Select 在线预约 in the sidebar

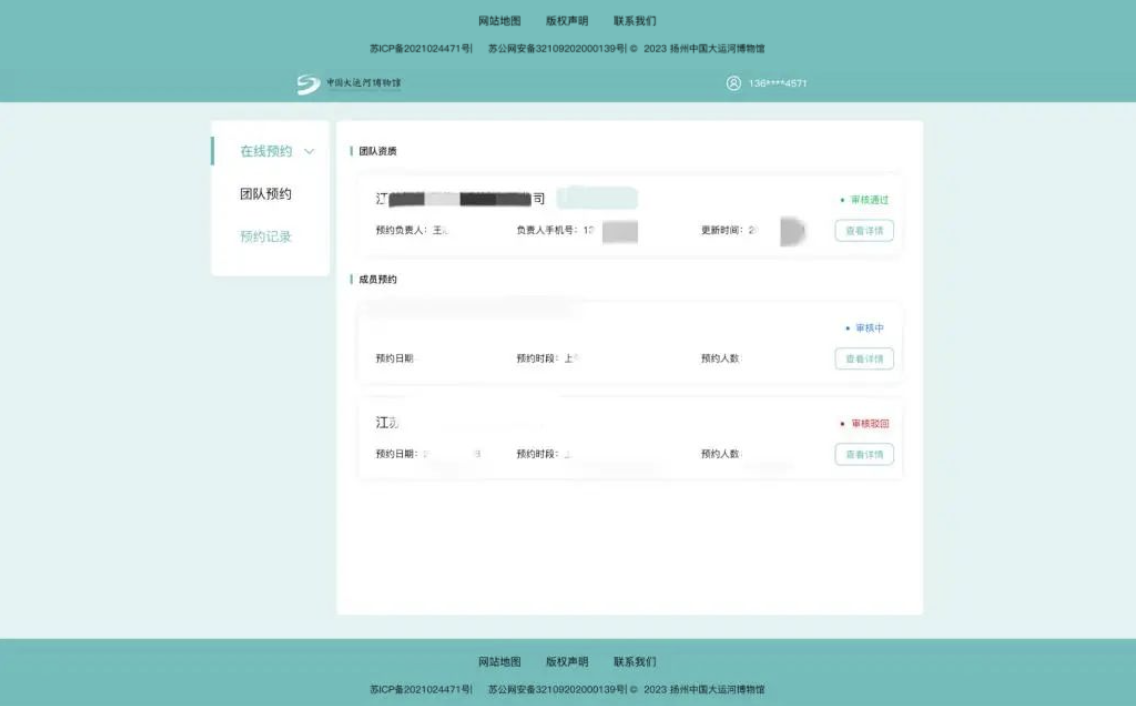(x=265, y=151)
